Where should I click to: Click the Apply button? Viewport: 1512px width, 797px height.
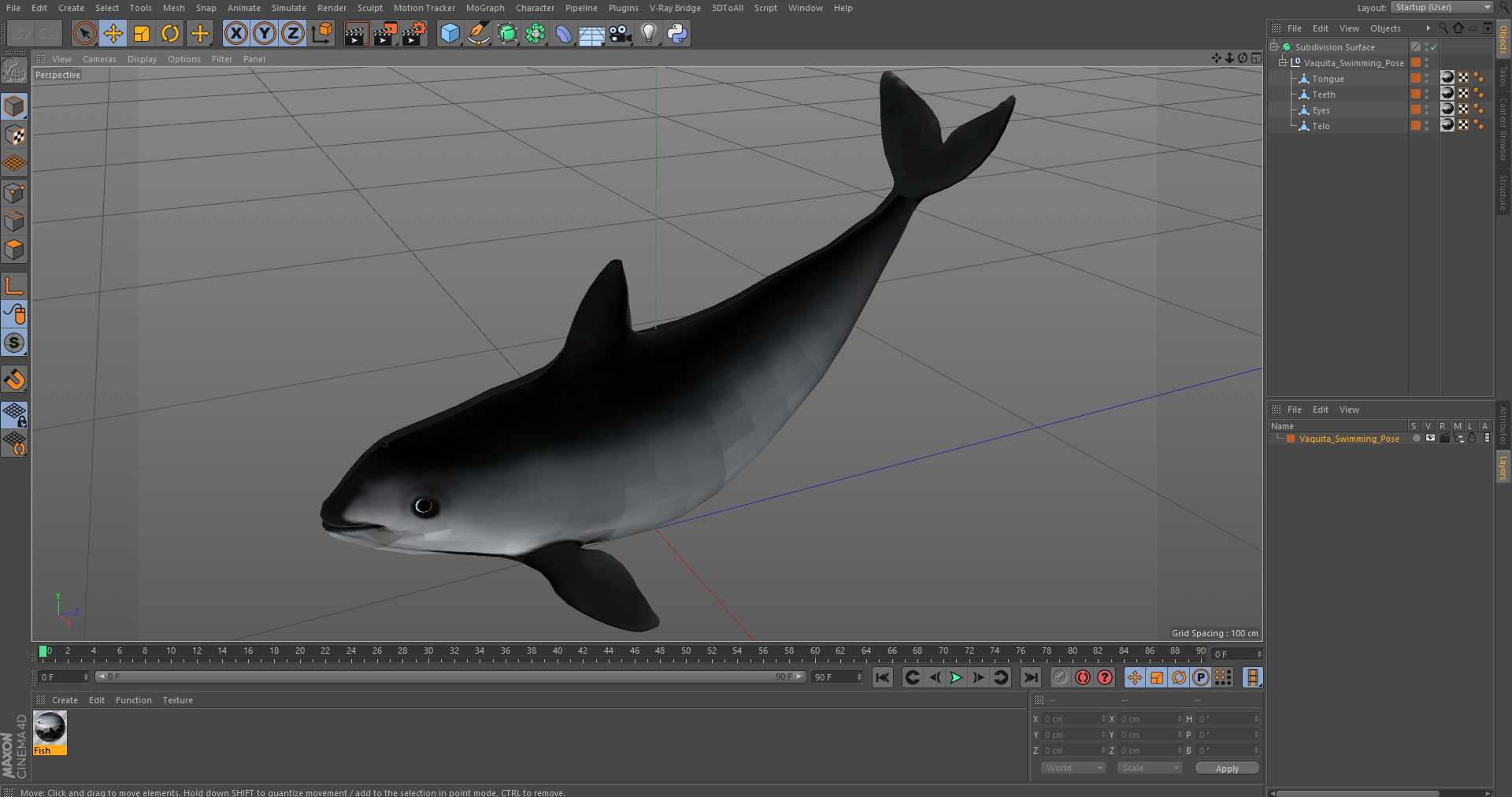click(x=1227, y=769)
